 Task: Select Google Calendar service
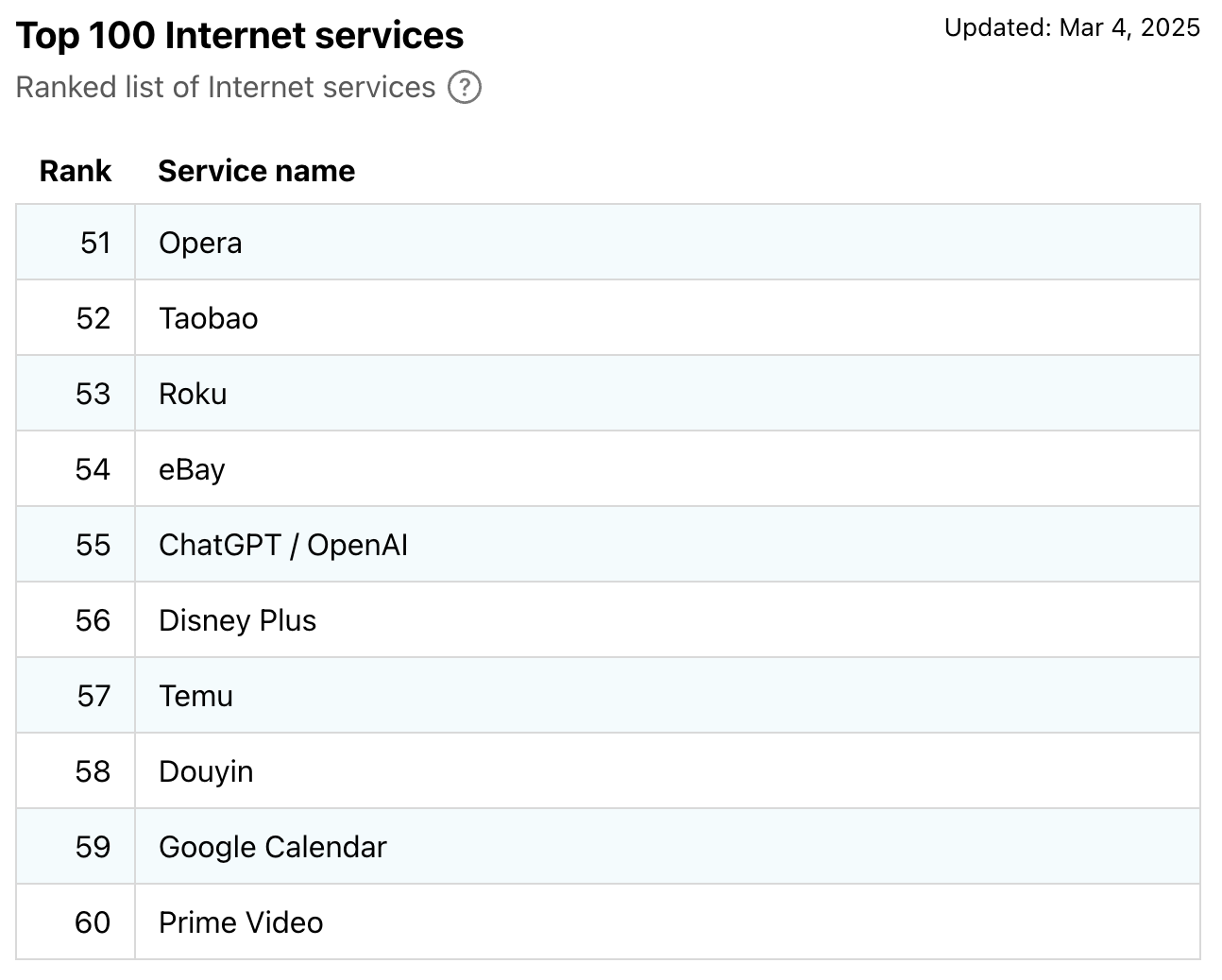pyautogui.click(x=273, y=847)
